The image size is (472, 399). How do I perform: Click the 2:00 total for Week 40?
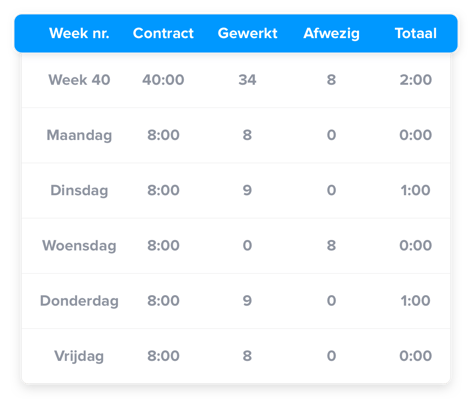point(416,80)
